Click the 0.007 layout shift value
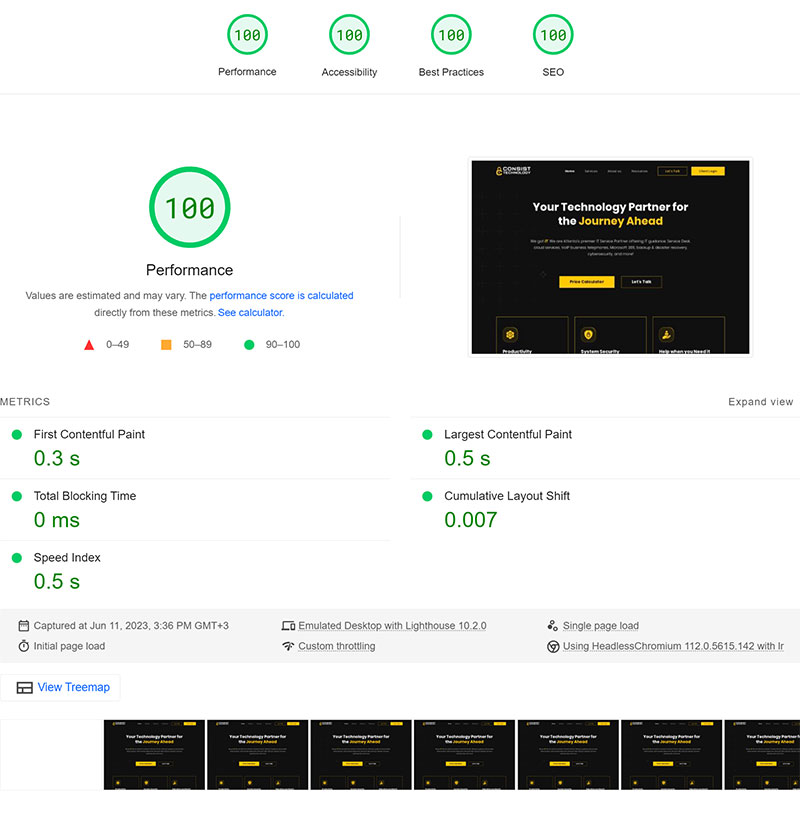The image size is (800, 830). tap(471, 520)
